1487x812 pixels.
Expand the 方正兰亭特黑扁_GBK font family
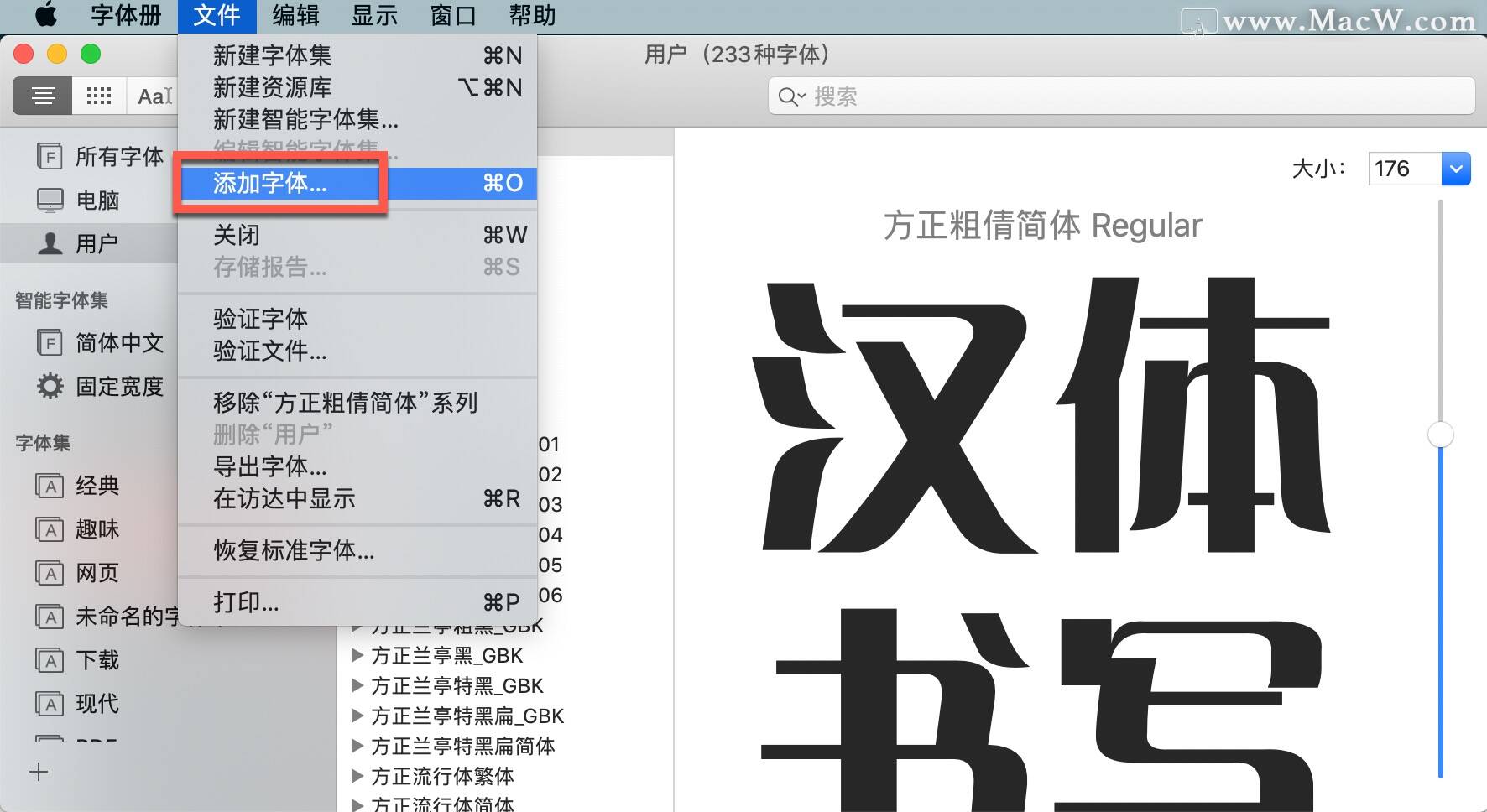tap(357, 716)
